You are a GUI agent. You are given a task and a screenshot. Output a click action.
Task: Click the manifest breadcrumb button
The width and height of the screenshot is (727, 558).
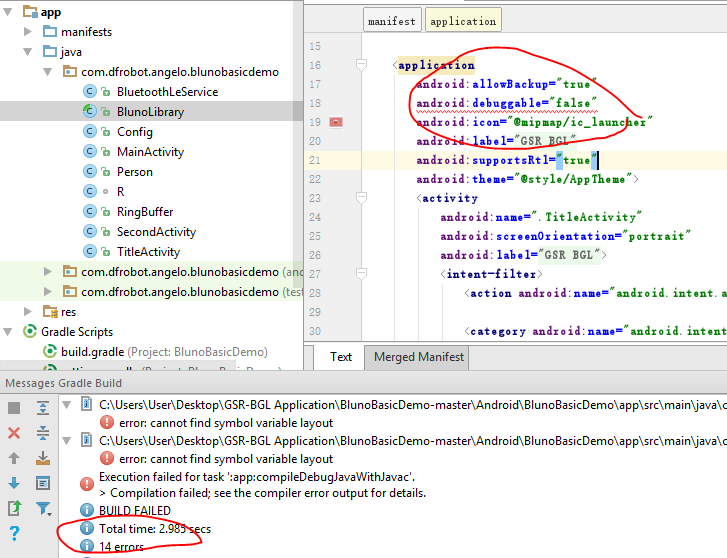(391, 21)
